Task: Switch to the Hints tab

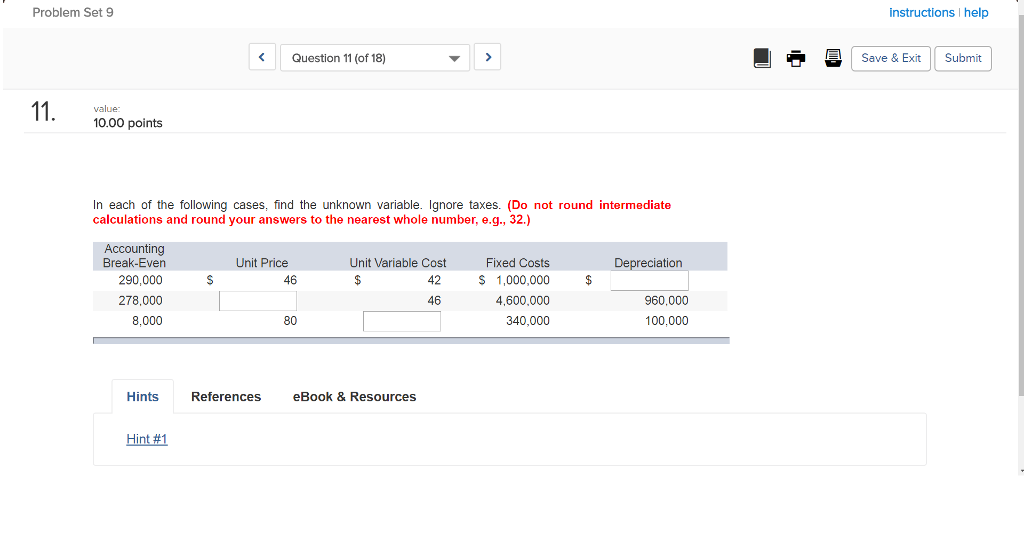Action: pyautogui.click(x=143, y=397)
